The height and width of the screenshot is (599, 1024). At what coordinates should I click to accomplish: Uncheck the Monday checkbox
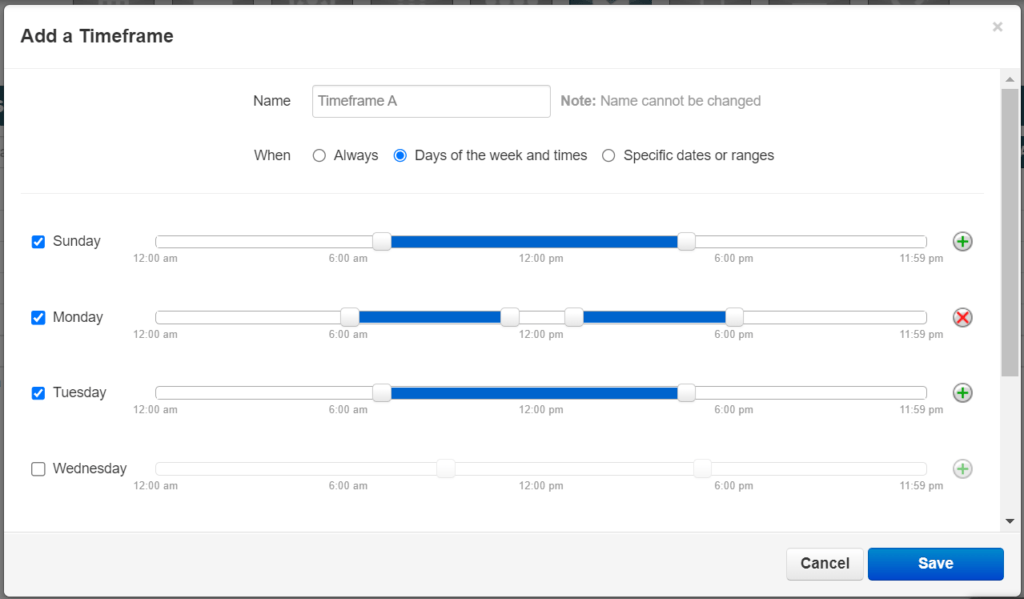(x=39, y=318)
